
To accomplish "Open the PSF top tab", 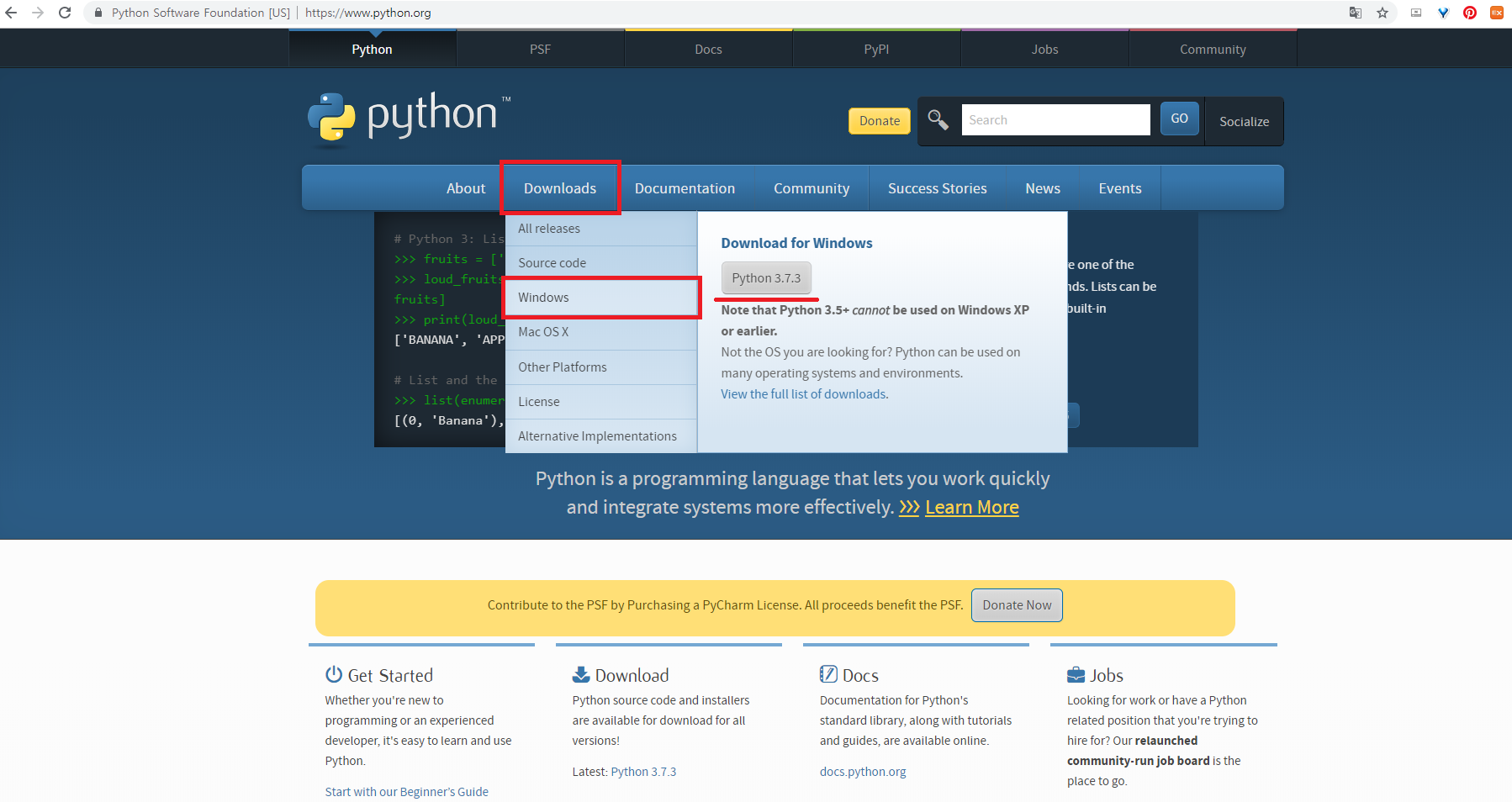I will coord(541,49).
